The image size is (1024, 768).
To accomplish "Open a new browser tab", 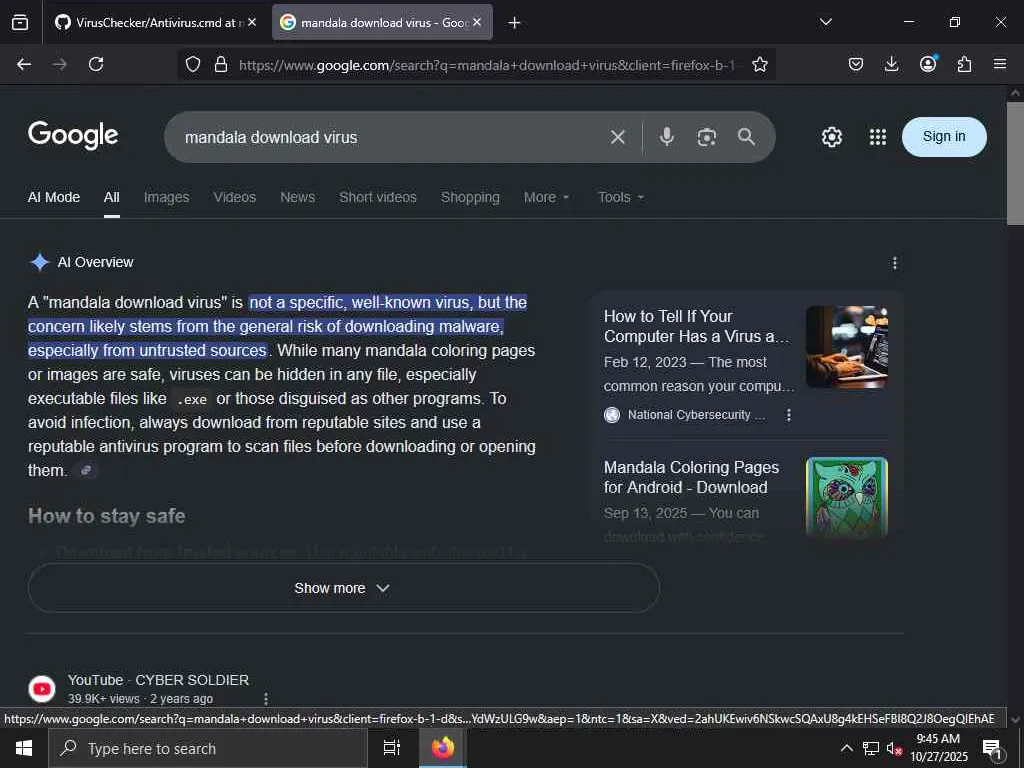I will pyautogui.click(x=514, y=23).
